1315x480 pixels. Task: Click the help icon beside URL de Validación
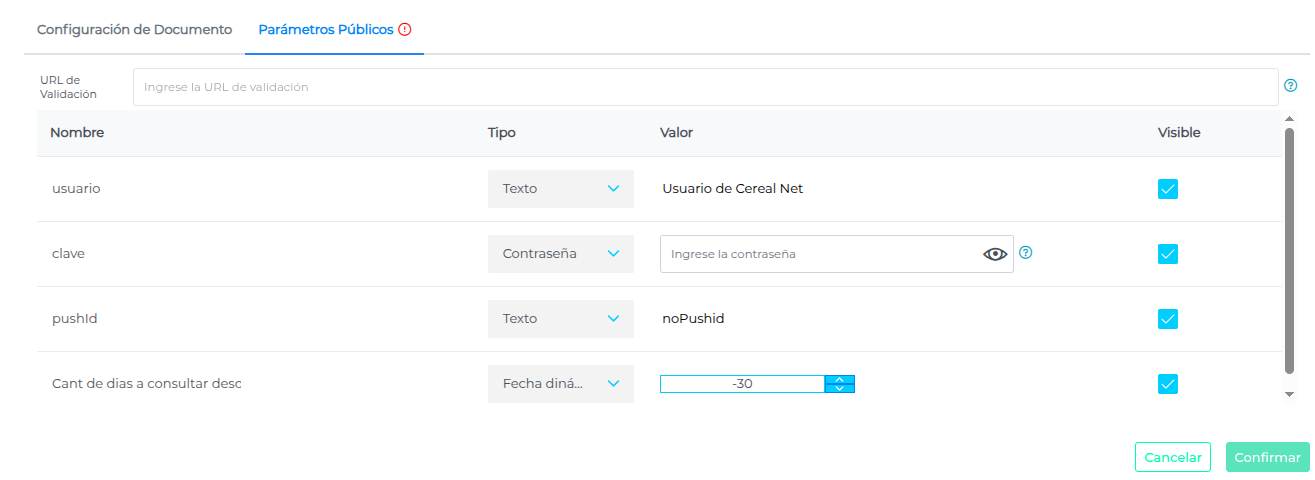tap(1290, 86)
